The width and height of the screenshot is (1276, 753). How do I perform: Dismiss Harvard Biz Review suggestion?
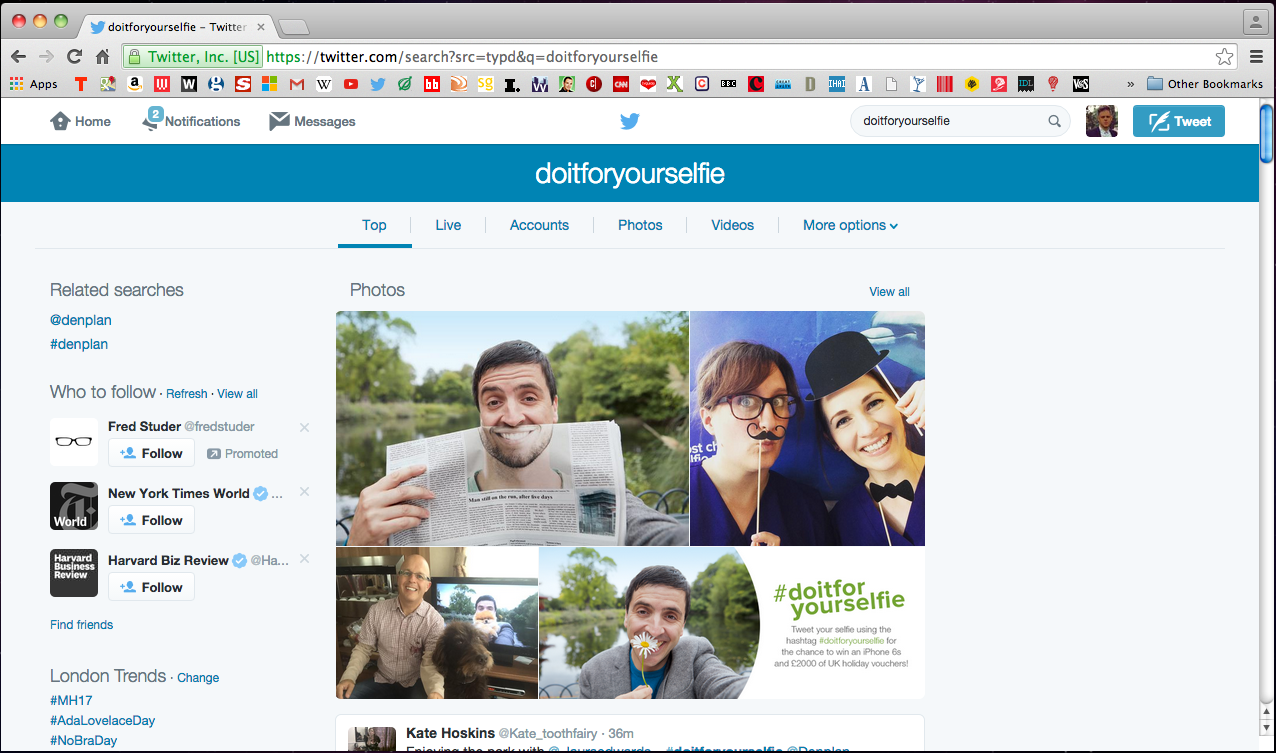(x=305, y=559)
